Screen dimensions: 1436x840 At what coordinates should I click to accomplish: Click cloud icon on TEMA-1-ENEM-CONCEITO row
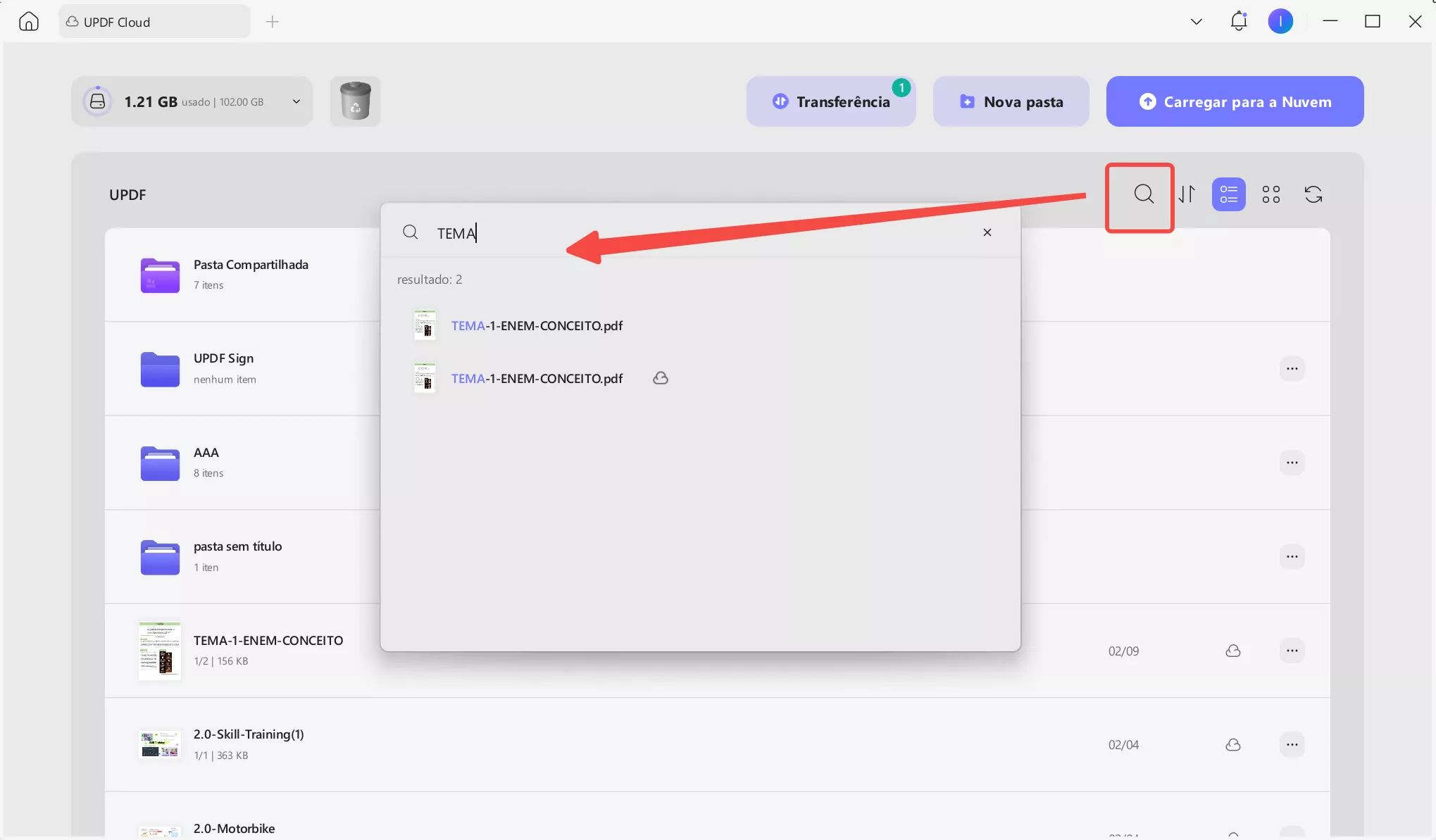pos(1232,651)
